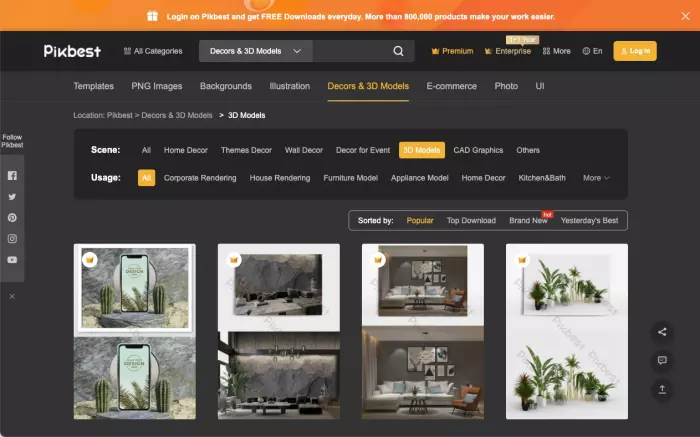Expand the Decors & 3D Models search dropdown
Screen dimensions: 700x437
point(256,51)
